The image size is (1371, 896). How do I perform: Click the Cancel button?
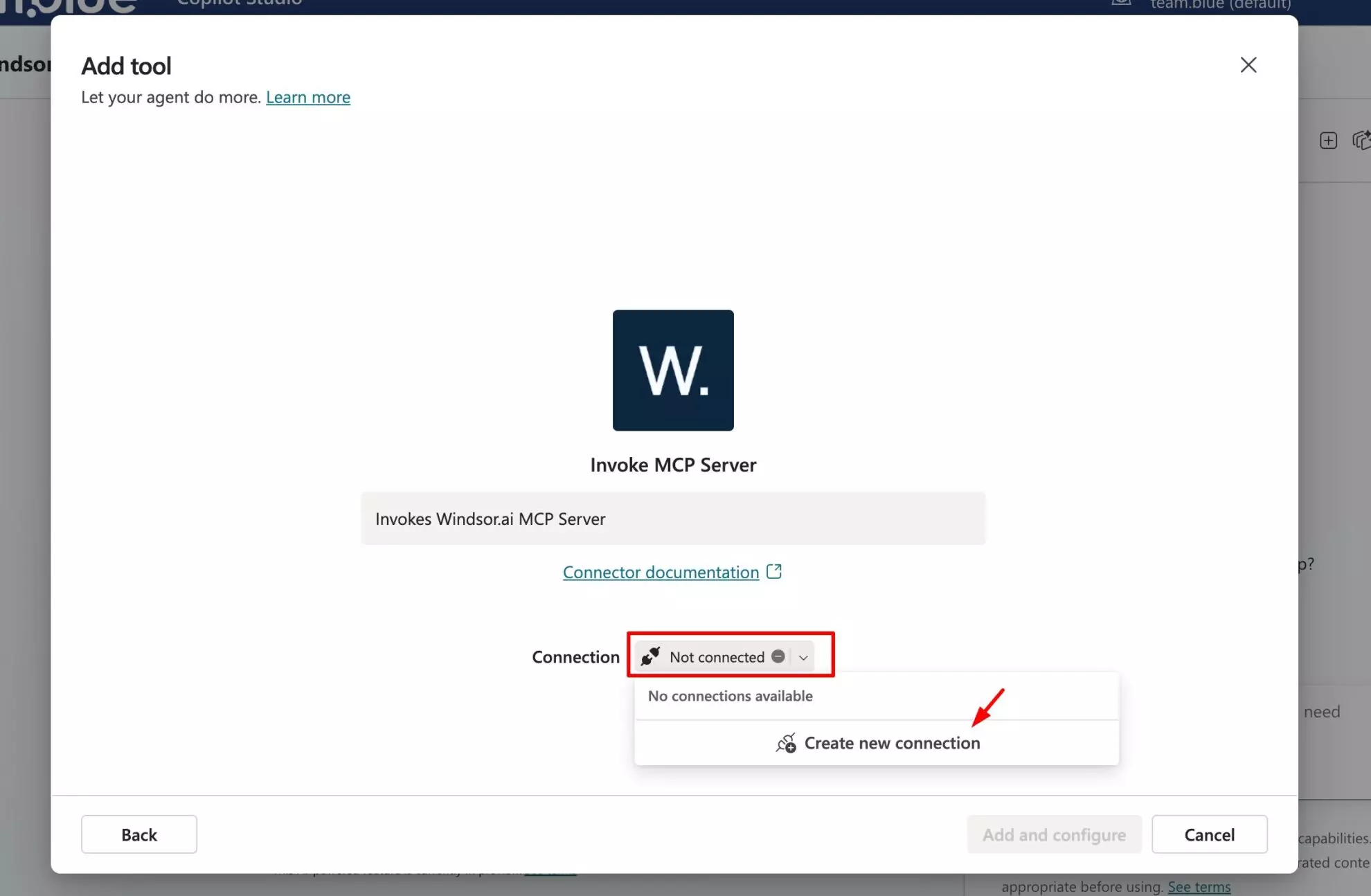point(1209,834)
